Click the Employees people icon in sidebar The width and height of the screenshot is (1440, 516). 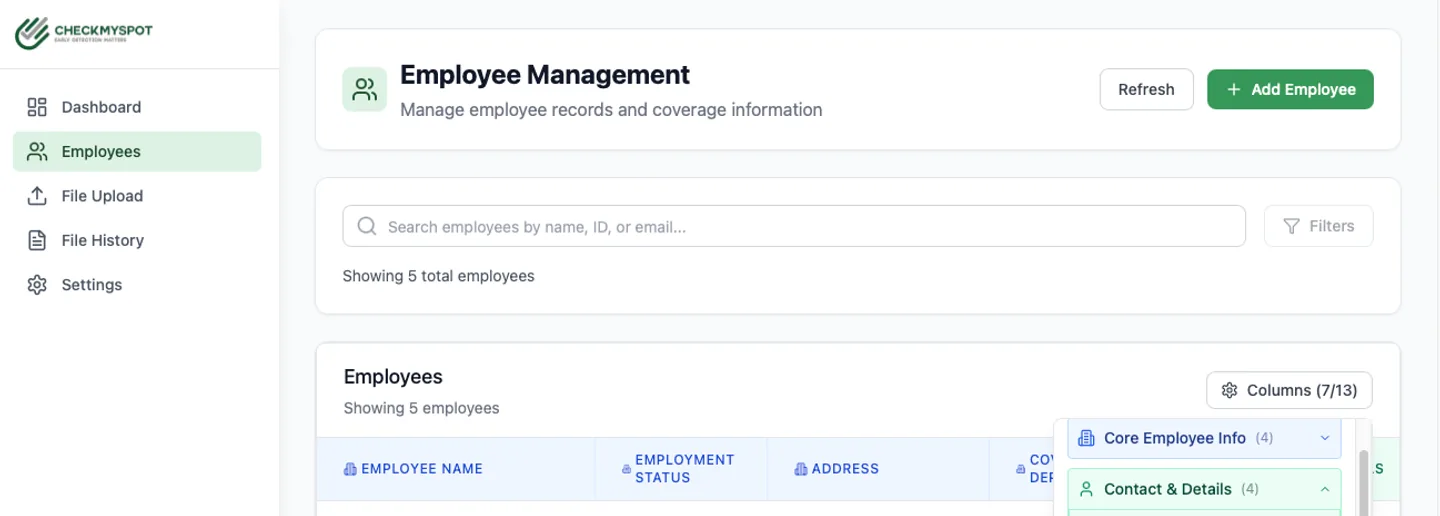tap(37, 151)
